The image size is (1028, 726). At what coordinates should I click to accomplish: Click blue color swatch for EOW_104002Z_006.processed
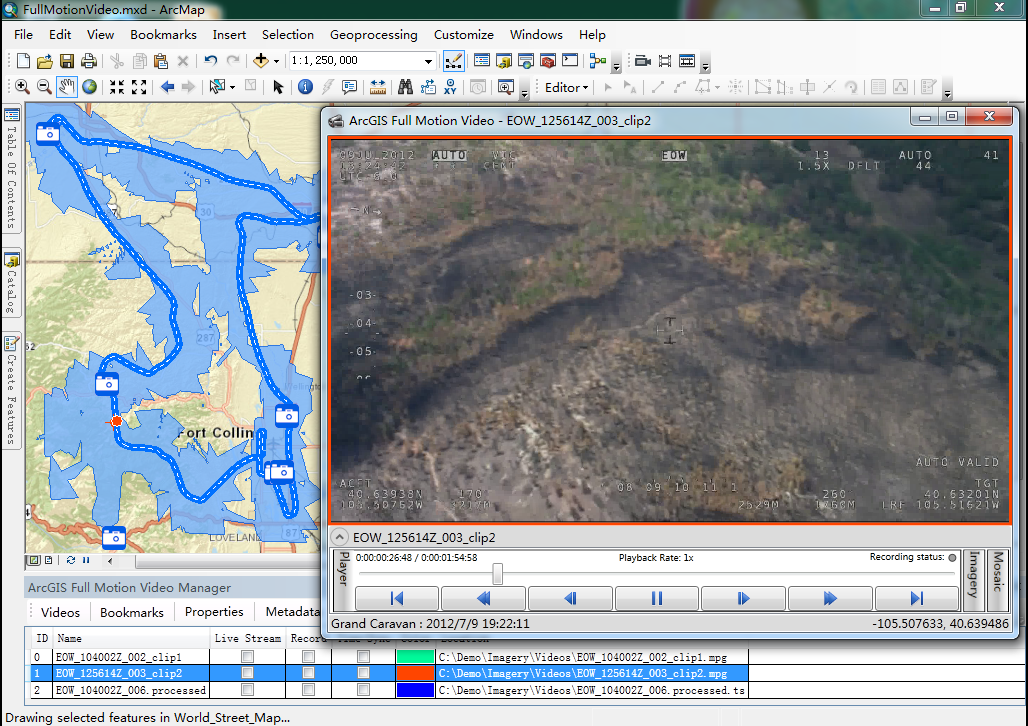point(415,690)
